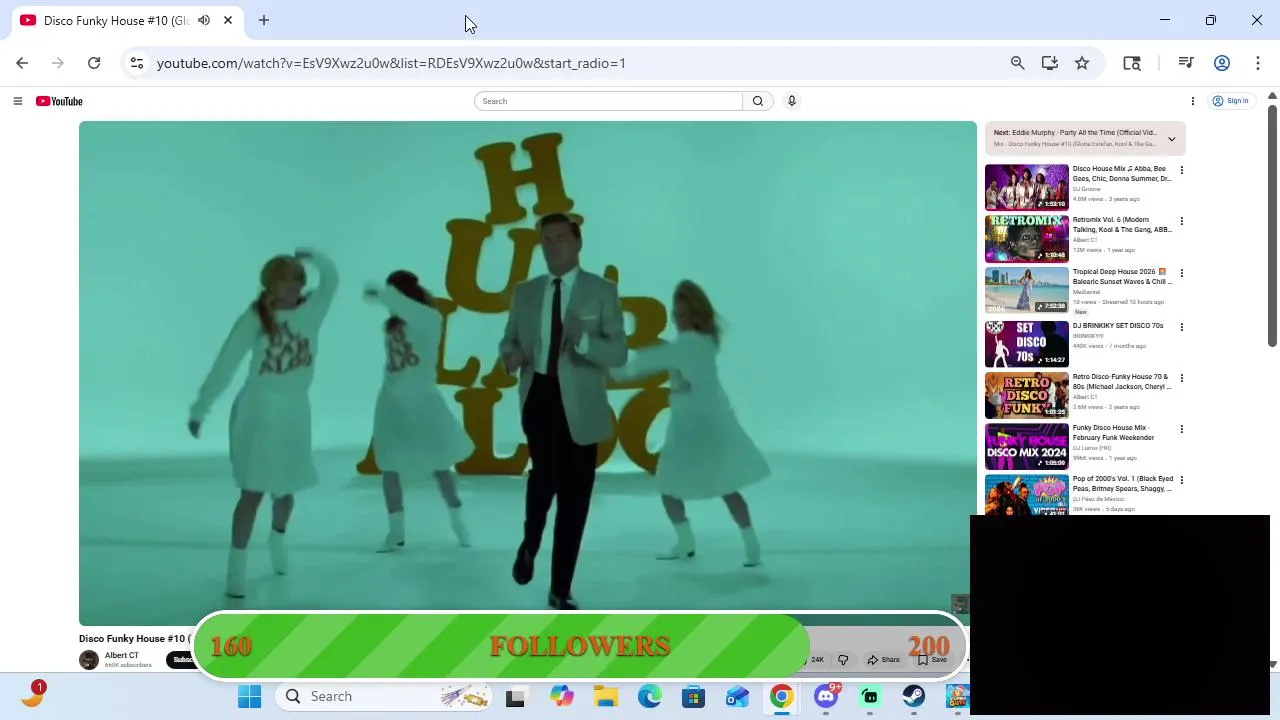The width and height of the screenshot is (1280, 720).
Task: Open the Chrome profile icon
Action: (x=1222, y=63)
